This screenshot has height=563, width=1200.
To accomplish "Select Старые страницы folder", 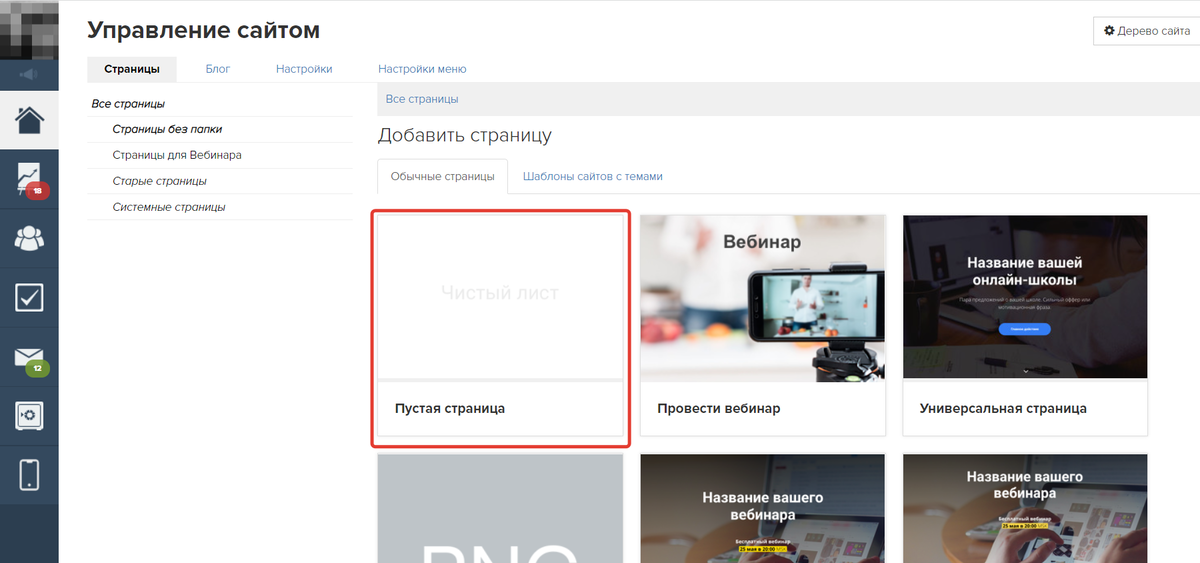I will click(160, 181).
